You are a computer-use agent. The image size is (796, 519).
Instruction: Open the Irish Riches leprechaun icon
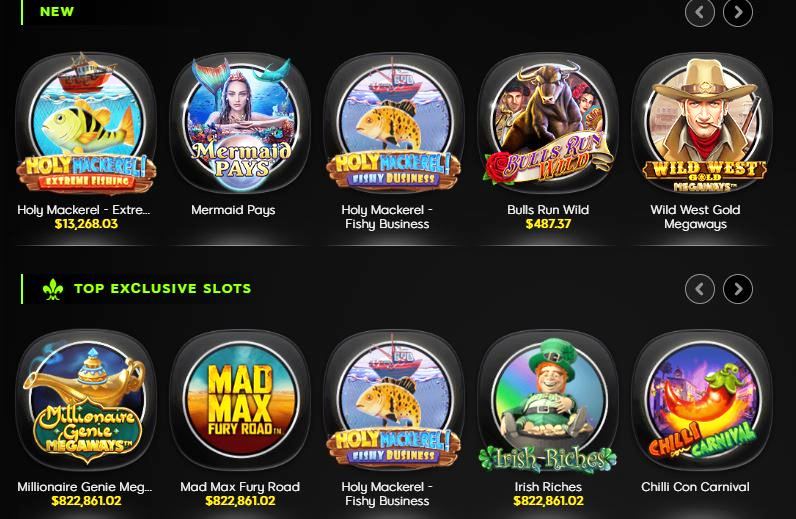[548, 400]
